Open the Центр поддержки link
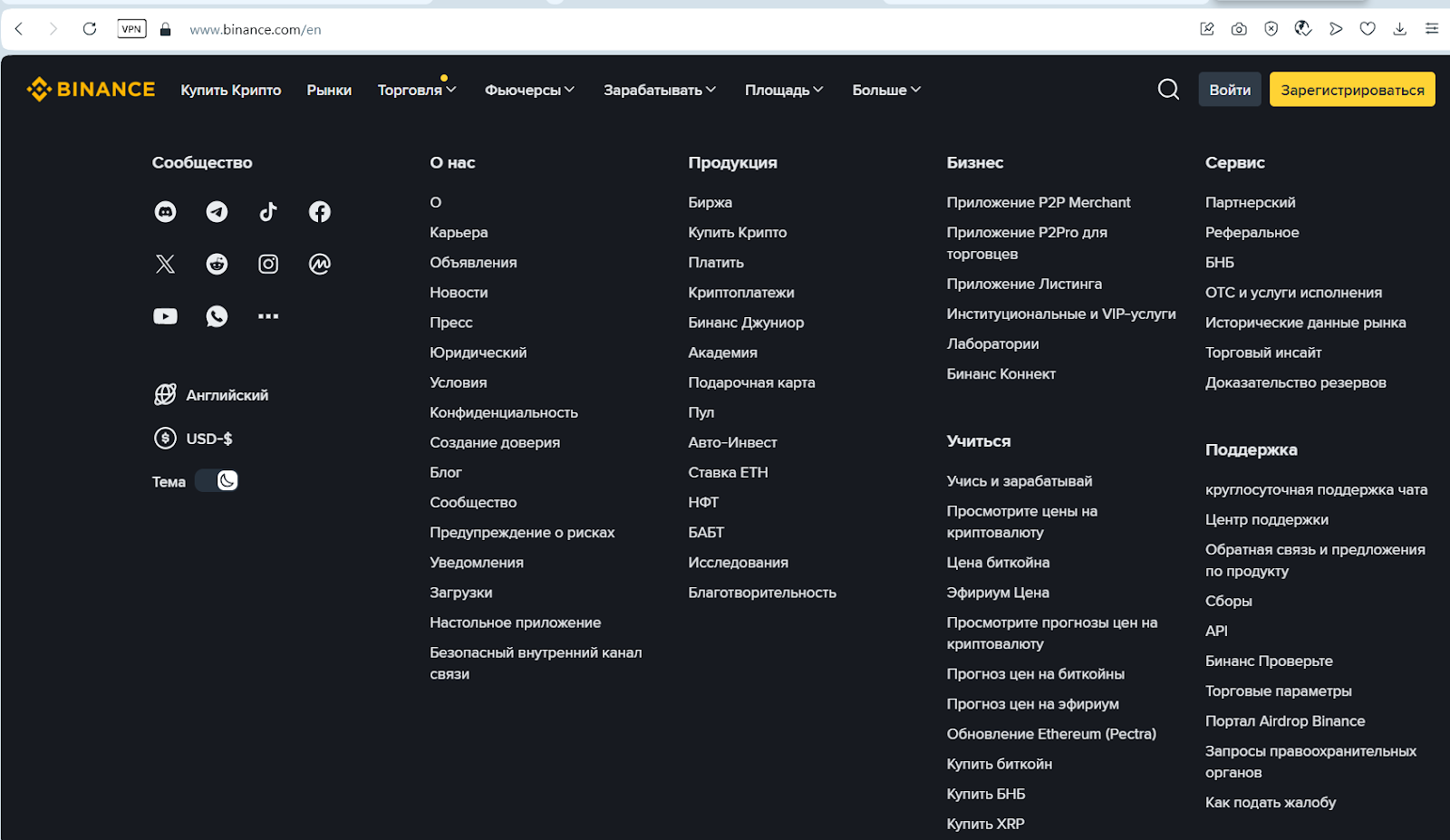The image size is (1450, 840). 1267,519
